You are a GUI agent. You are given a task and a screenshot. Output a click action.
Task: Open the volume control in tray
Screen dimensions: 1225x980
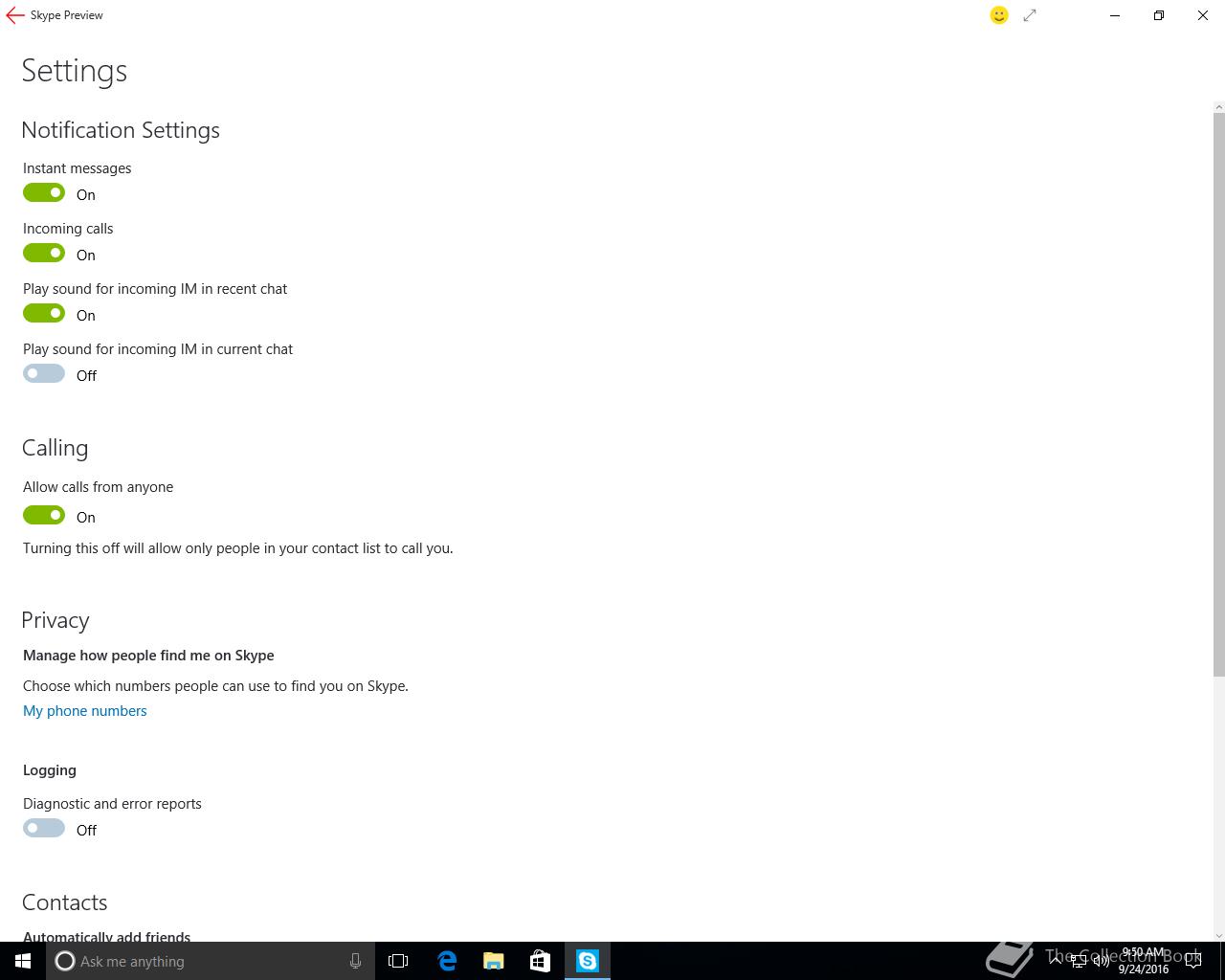pos(1101,961)
